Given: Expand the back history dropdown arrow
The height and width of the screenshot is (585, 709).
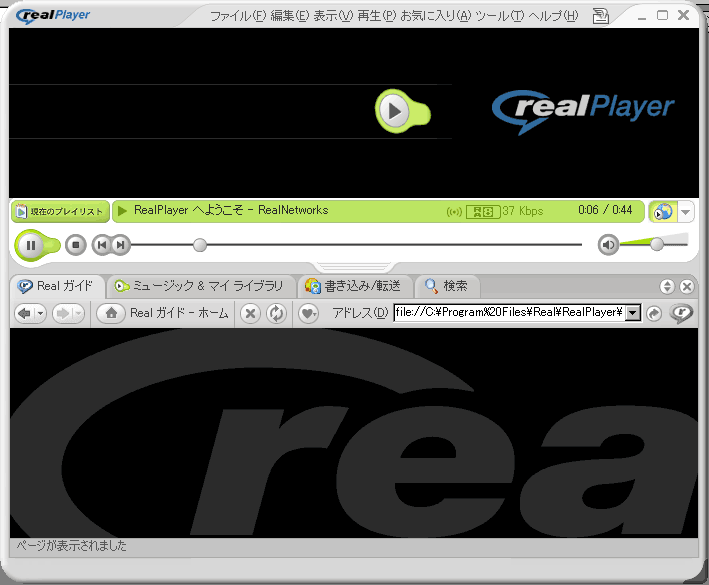Looking at the screenshot, I should click(41, 313).
